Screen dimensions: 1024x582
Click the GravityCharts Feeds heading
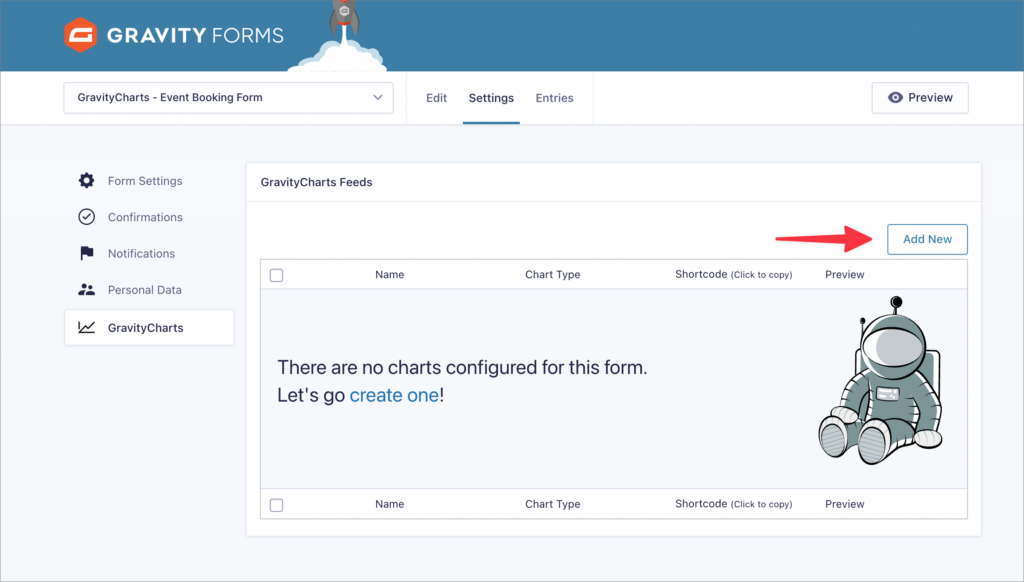coord(316,182)
